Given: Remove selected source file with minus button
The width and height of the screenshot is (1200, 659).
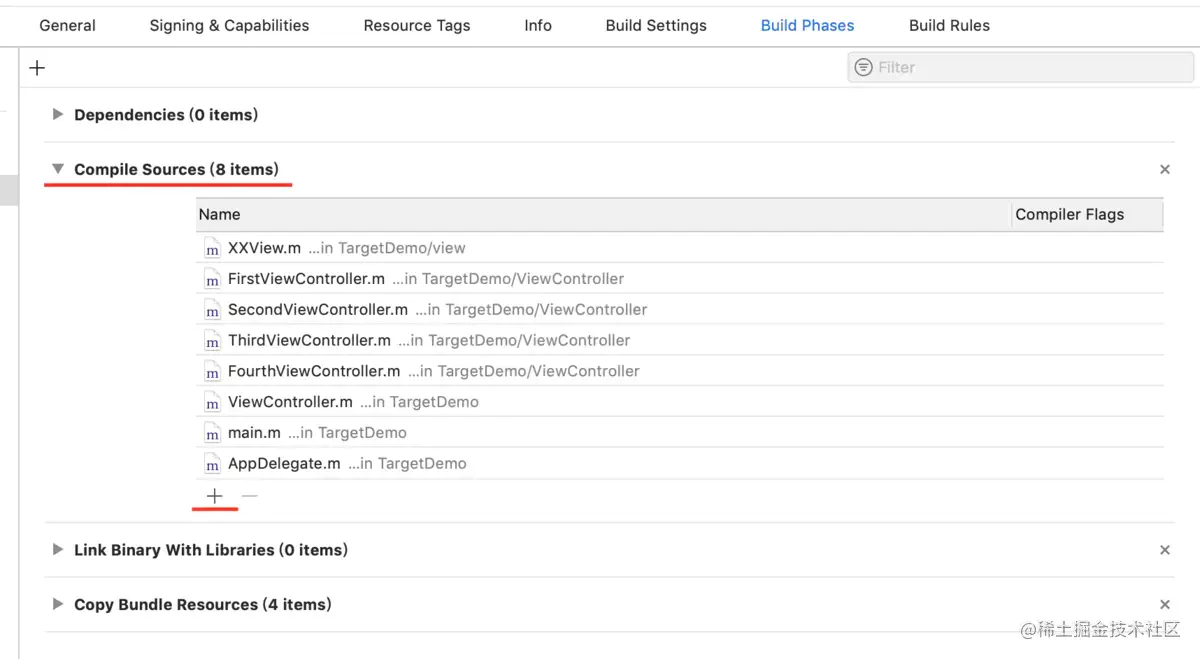Looking at the screenshot, I should click(x=250, y=495).
